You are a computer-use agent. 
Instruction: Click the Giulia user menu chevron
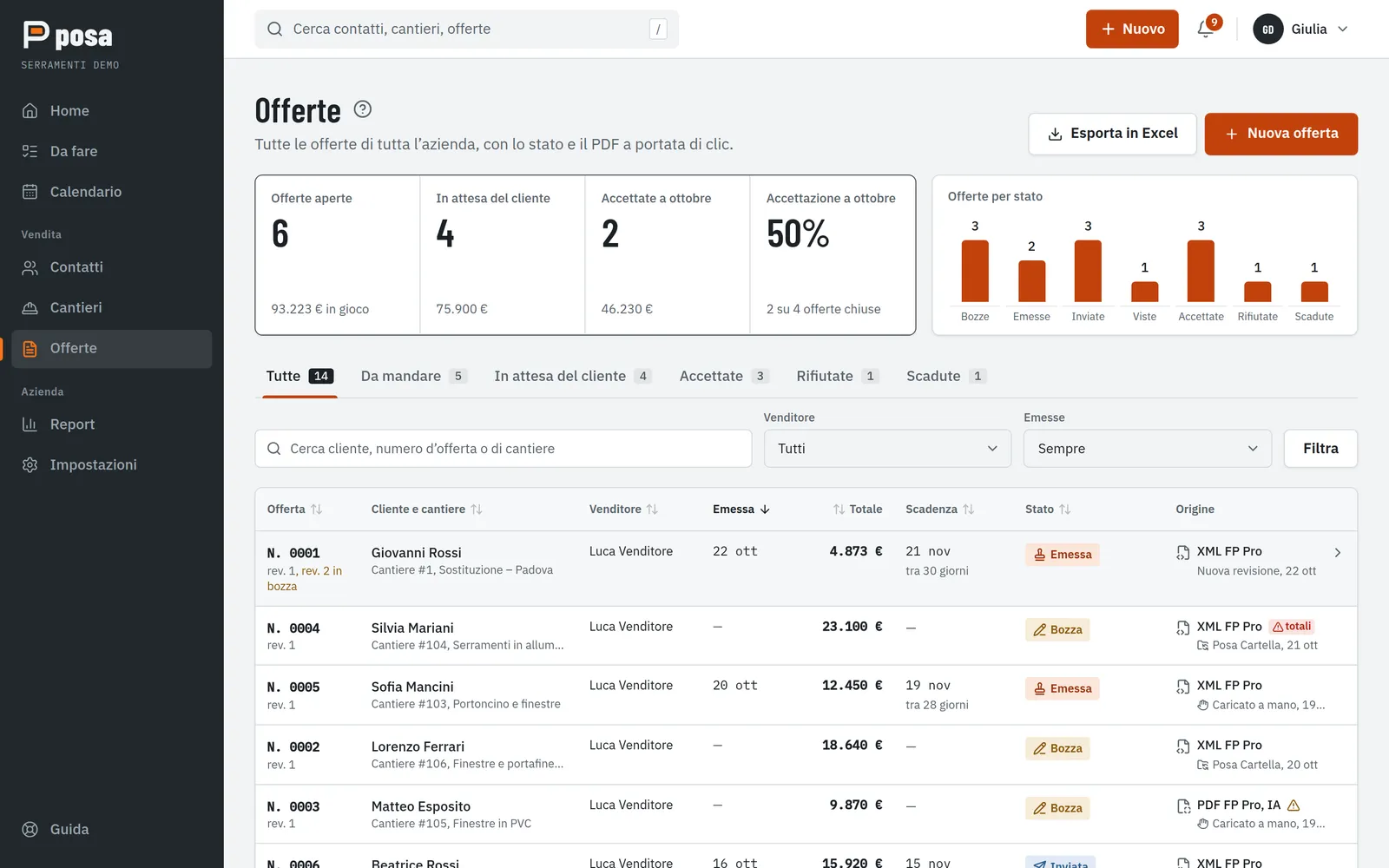1342,29
